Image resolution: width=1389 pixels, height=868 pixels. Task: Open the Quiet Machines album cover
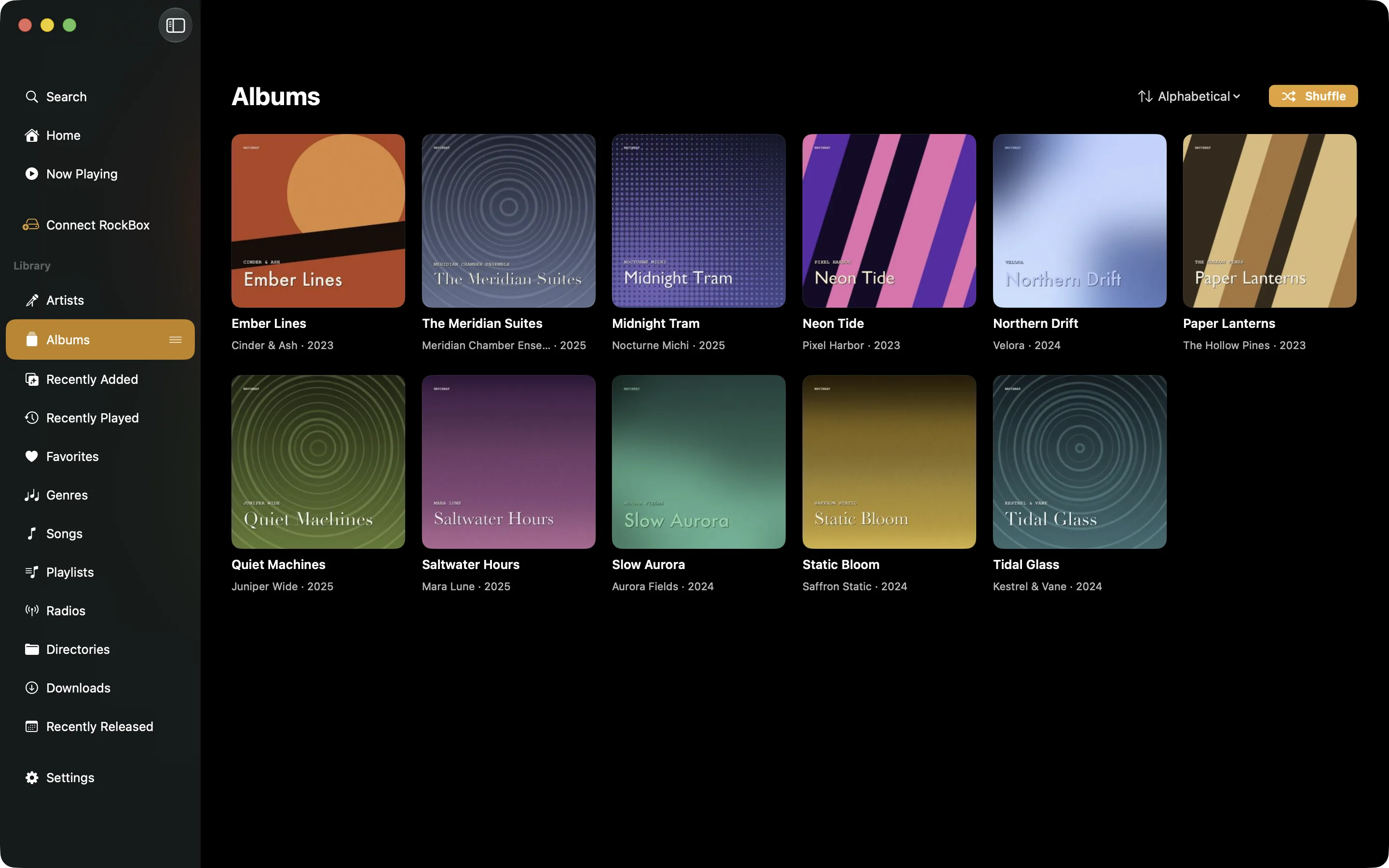pos(318,461)
